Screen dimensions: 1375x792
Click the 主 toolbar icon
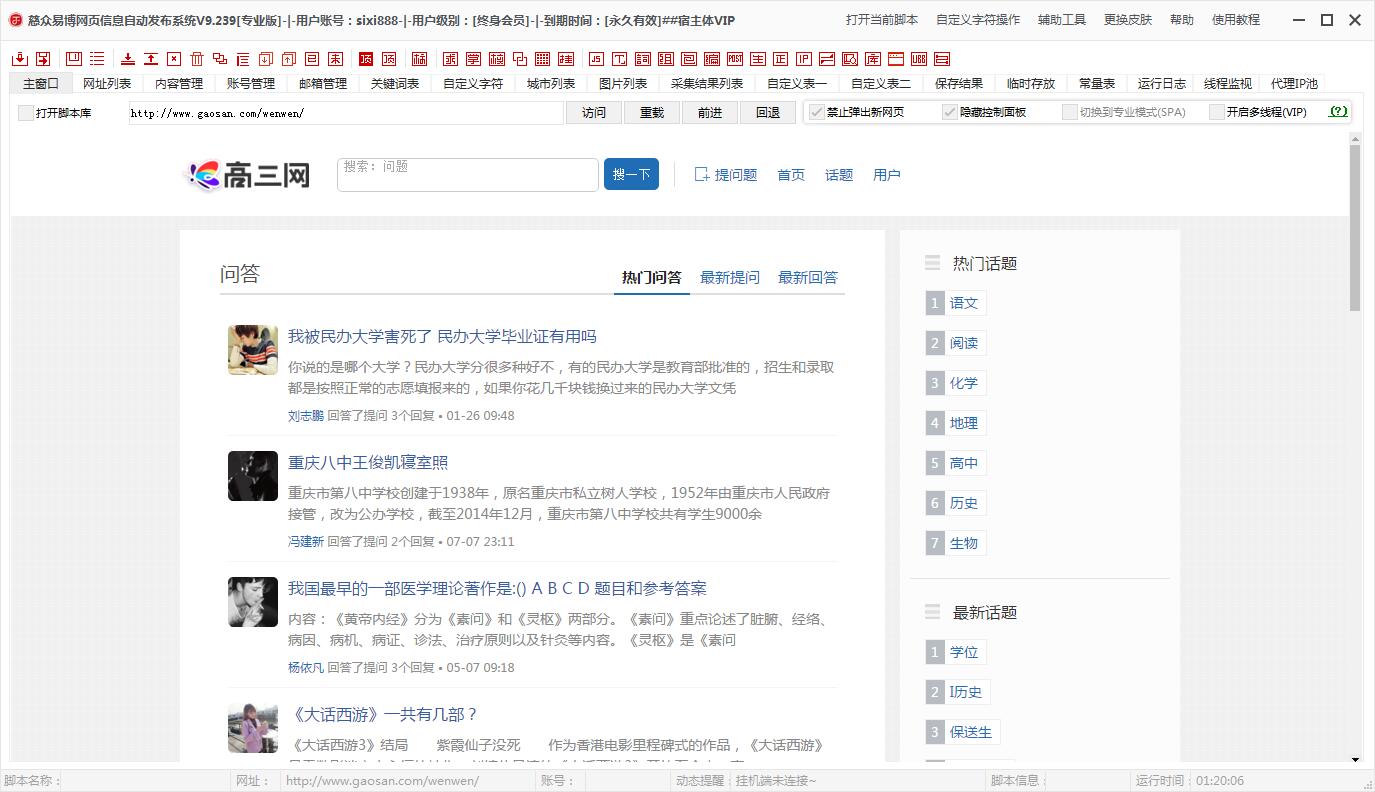click(758, 59)
